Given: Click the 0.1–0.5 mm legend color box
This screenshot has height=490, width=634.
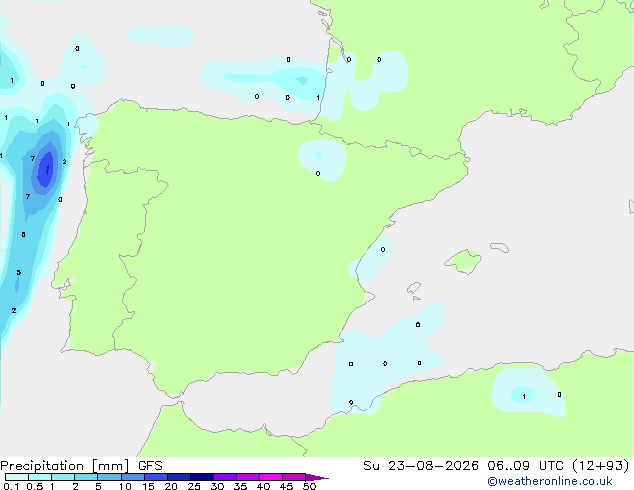Looking at the screenshot, I should (x=17, y=477).
